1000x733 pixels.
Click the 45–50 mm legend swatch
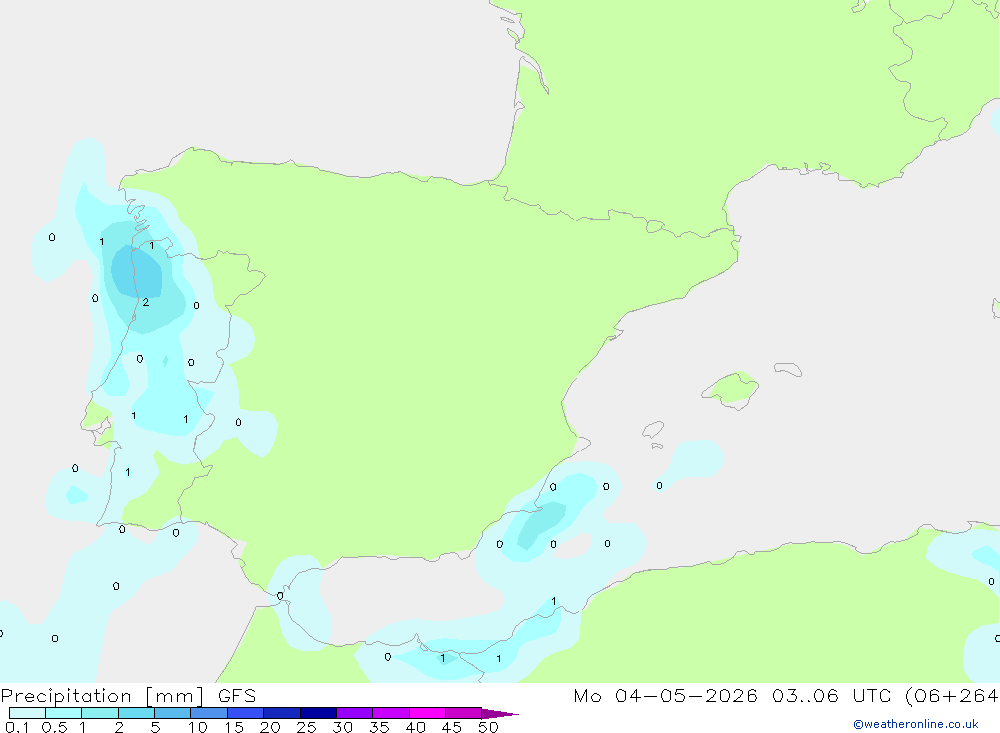[x=464, y=713]
